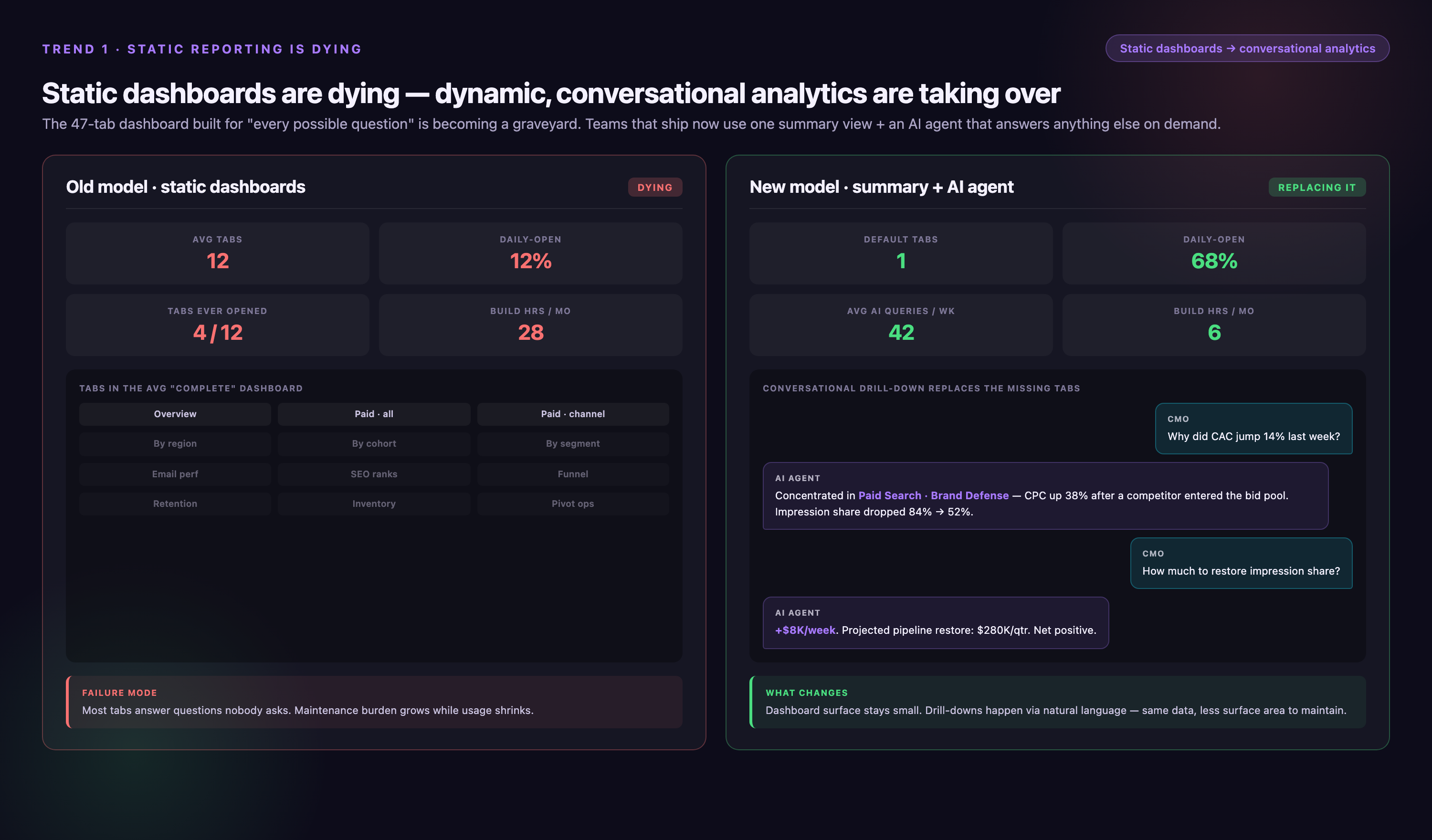This screenshot has height=840, width=1432.
Task: Select the SEO ranks tab chip
Action: 374,473
